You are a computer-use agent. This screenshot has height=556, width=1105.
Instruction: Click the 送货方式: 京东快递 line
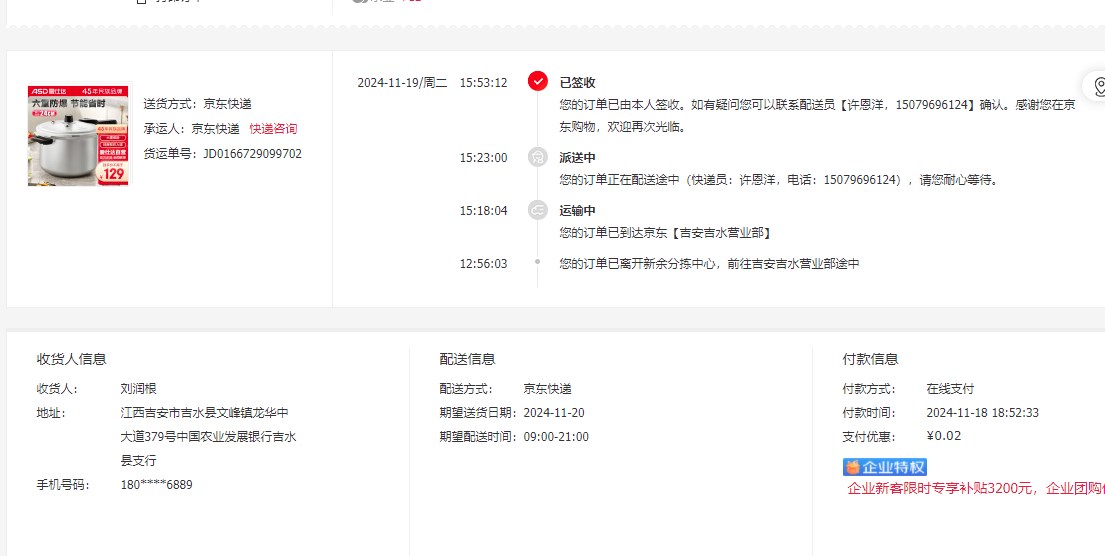[x=197, y=104]
